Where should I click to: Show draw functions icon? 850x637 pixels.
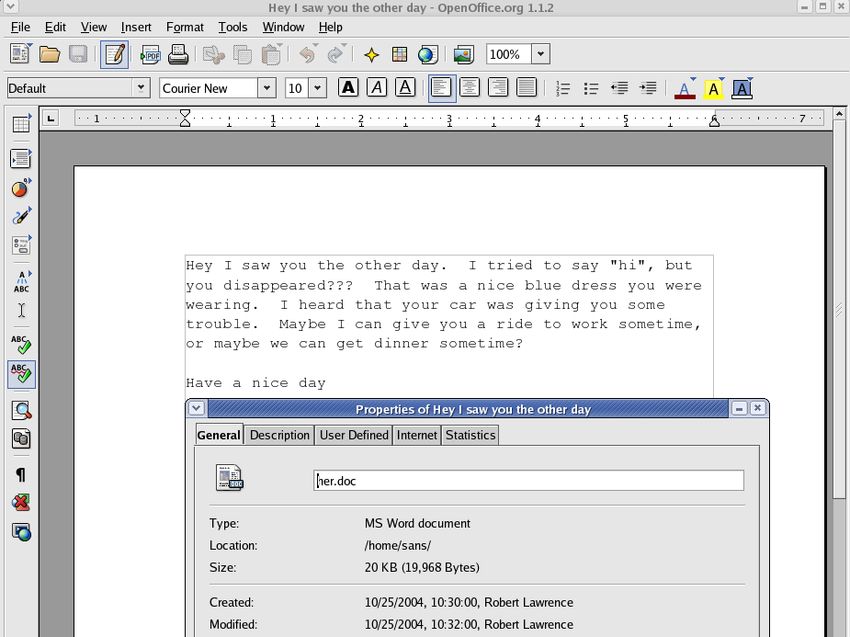22,216
